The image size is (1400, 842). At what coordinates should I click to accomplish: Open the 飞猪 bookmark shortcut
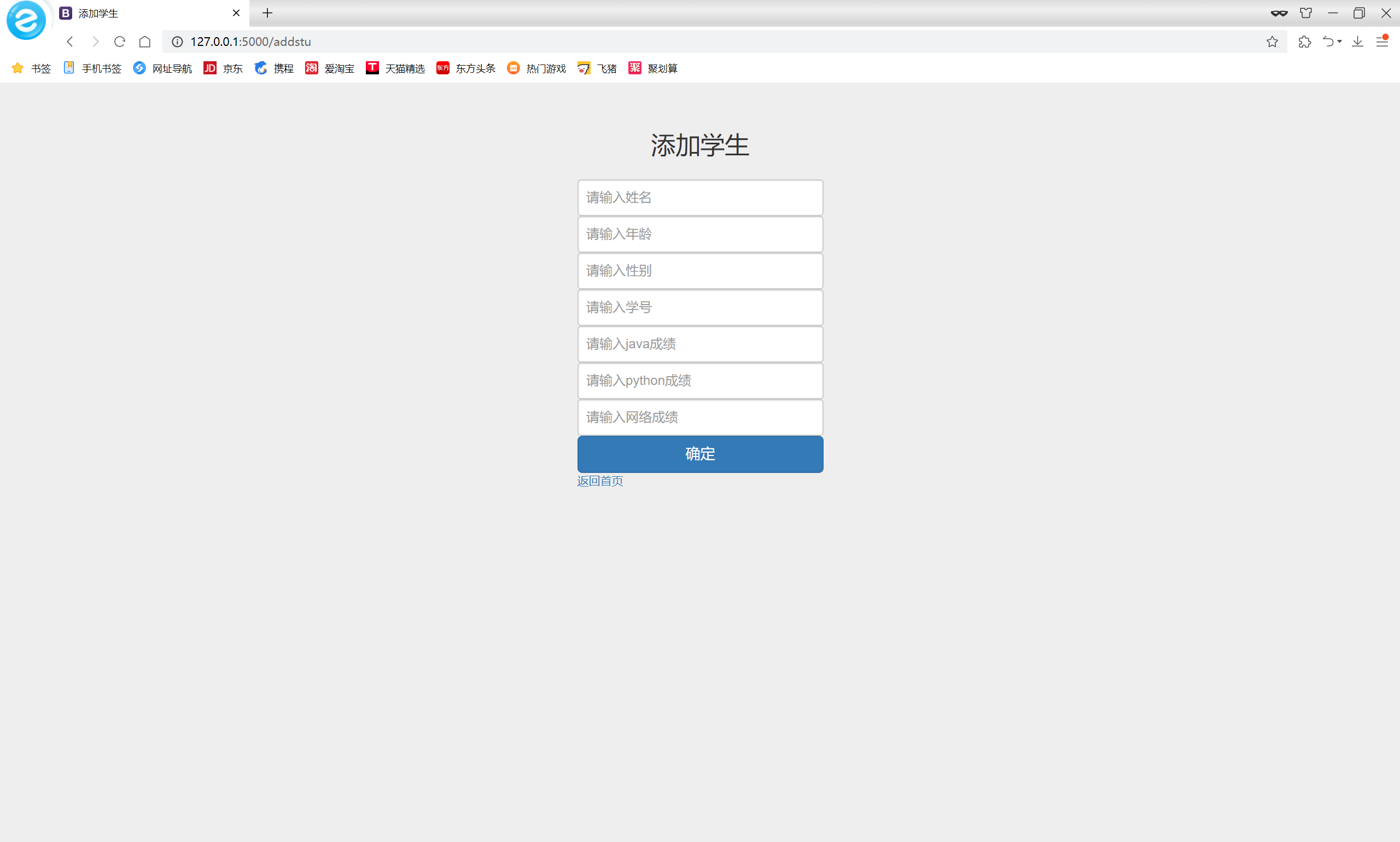pos(597,68)
